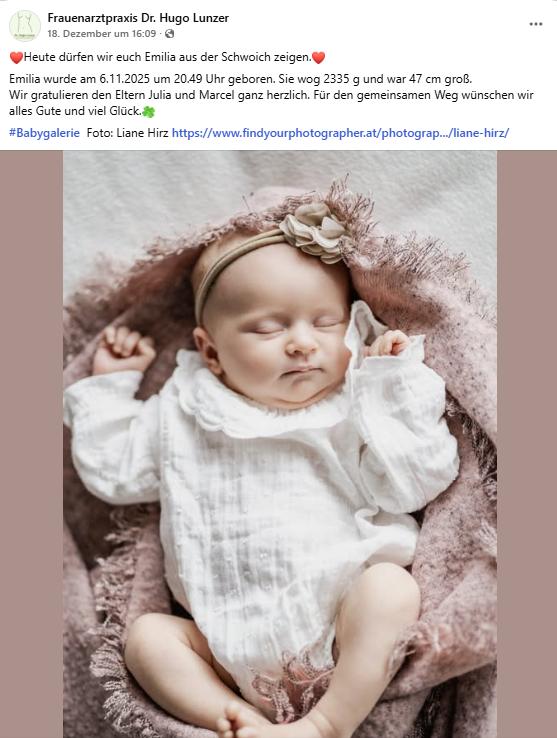This screenshot has width=557, height=738.
Task: Click the globe public audience icon
Action: click(170, 33)
